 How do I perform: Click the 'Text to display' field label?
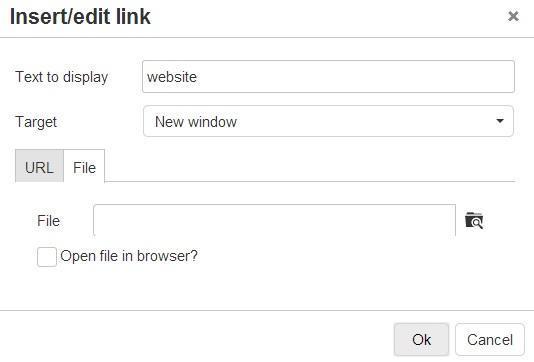62,77
